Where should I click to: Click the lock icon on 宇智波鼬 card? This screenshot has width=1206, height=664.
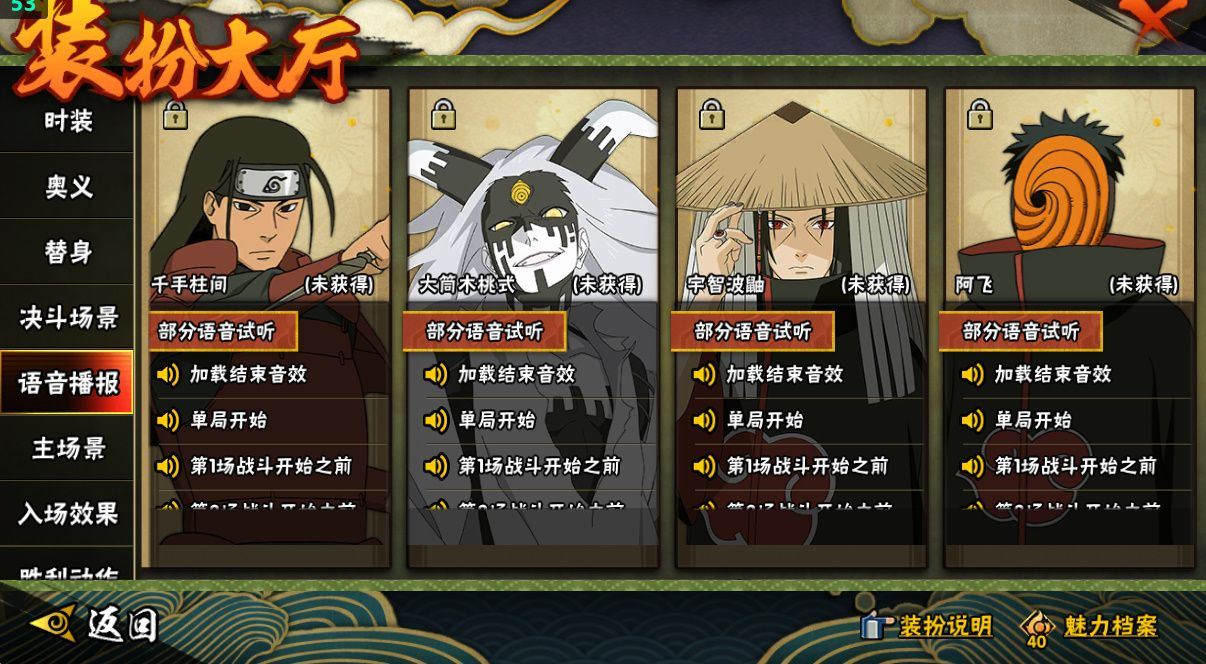click(711, 114)
